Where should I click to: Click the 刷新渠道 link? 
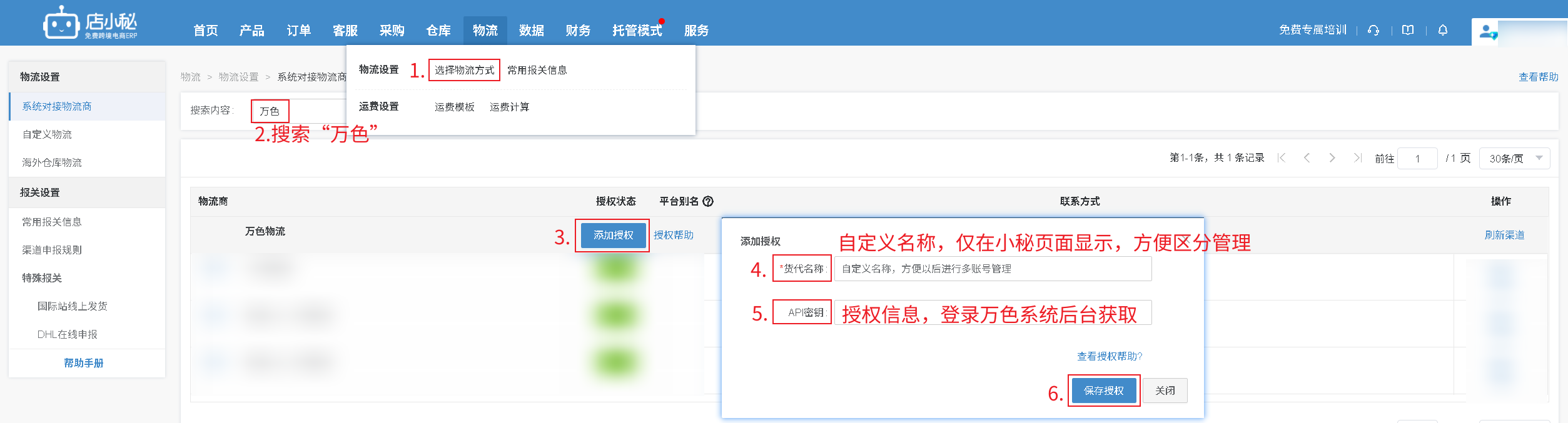point(1504,235)
